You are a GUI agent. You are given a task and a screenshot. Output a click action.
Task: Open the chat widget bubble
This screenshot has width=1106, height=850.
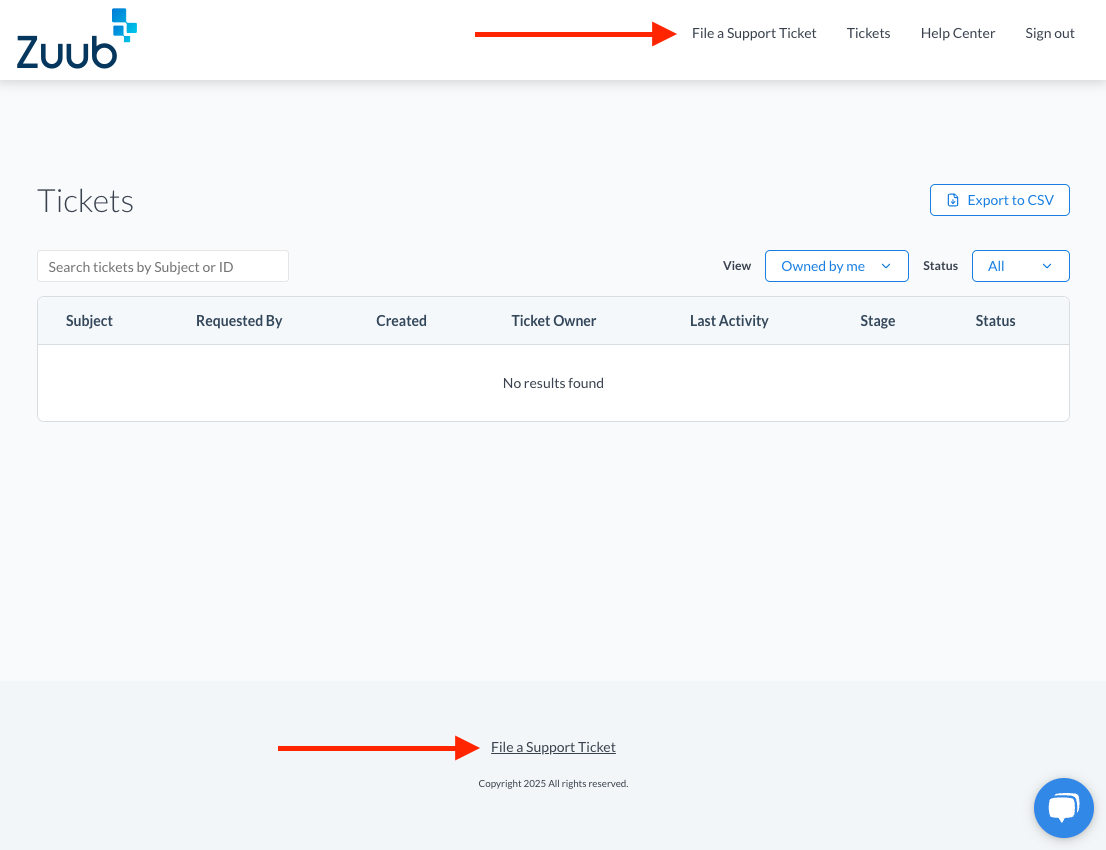[1063, 807]
